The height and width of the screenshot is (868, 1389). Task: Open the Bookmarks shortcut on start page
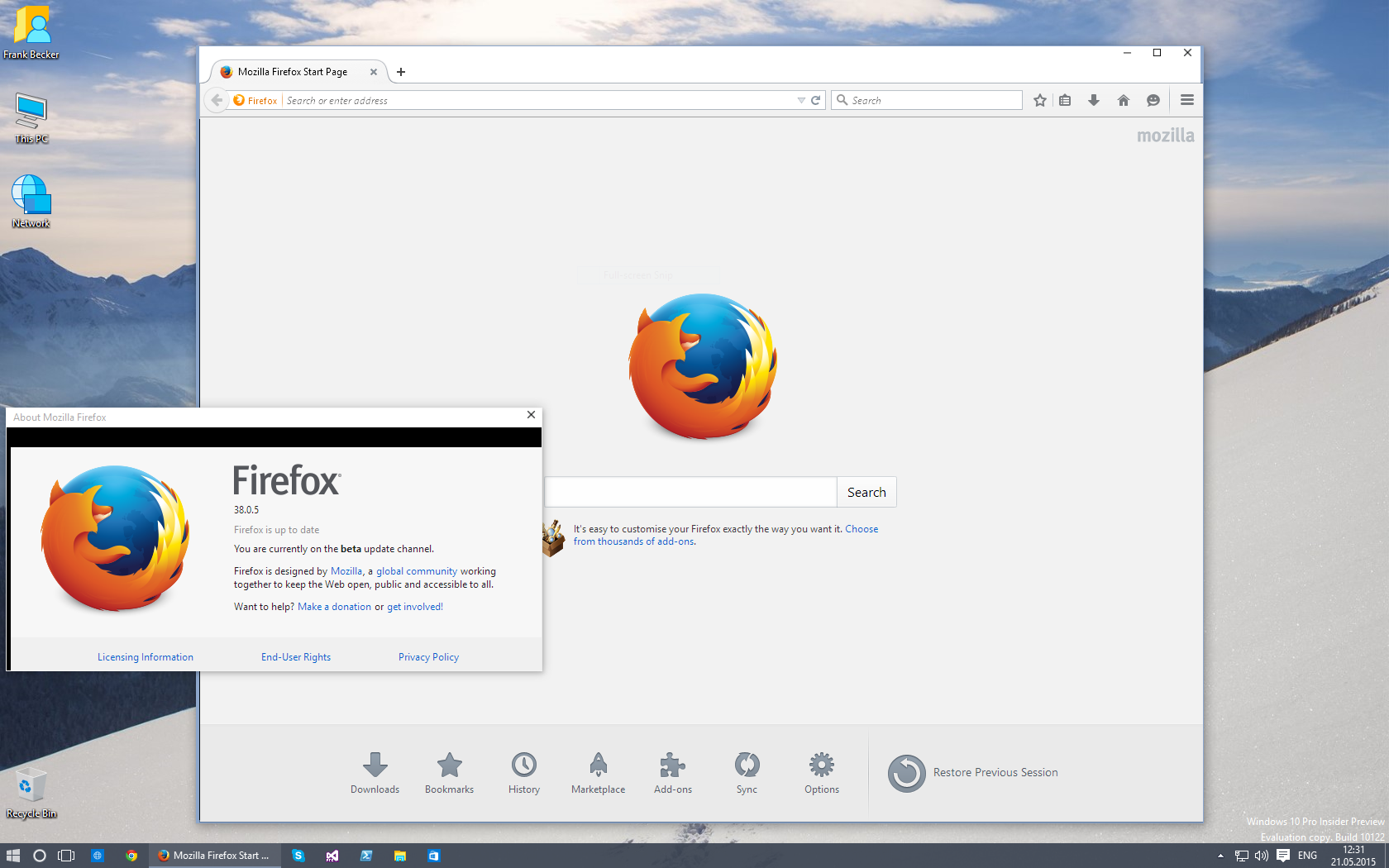[x=449, y=773]
